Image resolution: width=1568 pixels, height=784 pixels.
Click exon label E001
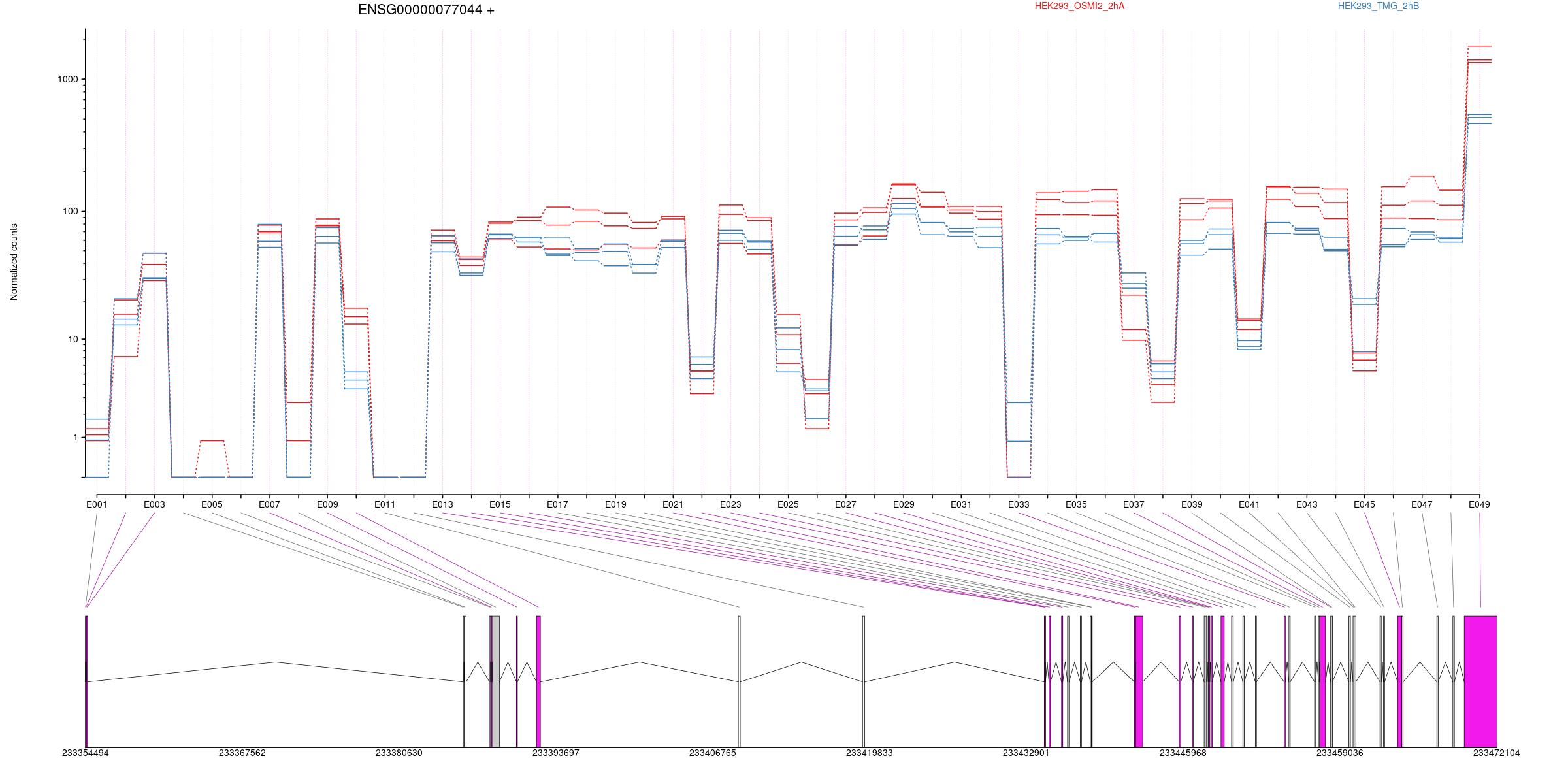pyautogui.click(x=97, y=504)
